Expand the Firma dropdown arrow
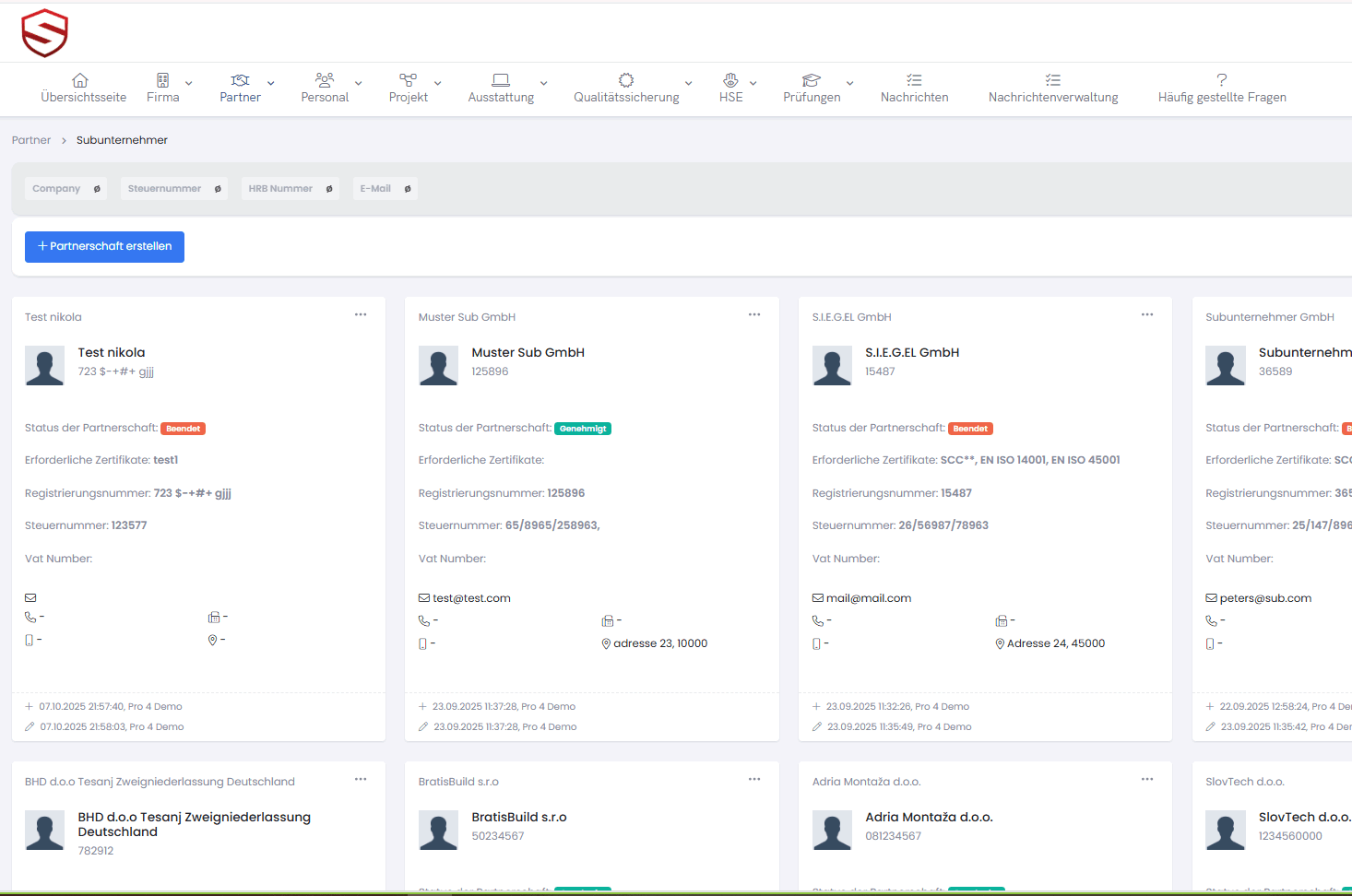This screenshot has width=1352, height=896. [189, 83]
